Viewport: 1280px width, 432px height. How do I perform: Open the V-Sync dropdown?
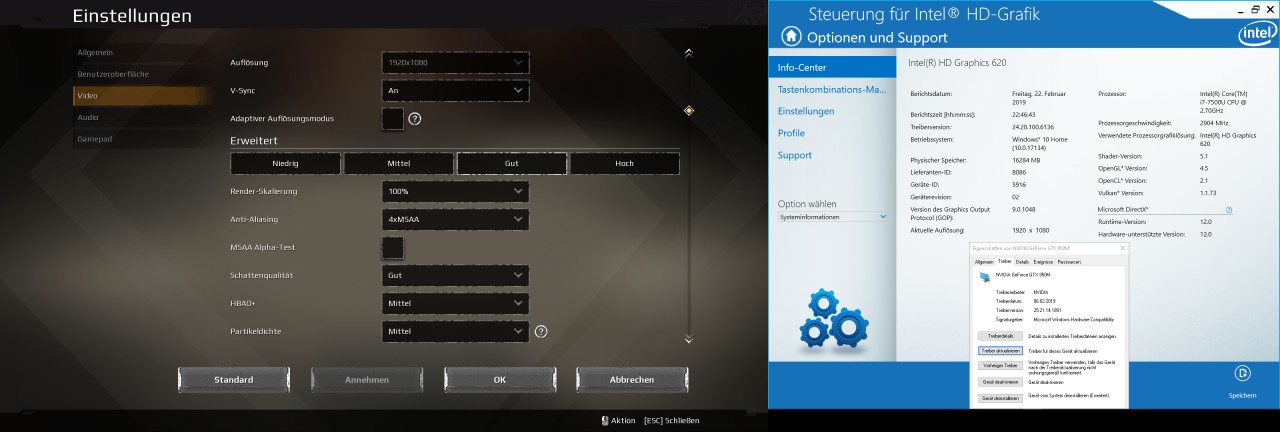click(x=455, y=91)
